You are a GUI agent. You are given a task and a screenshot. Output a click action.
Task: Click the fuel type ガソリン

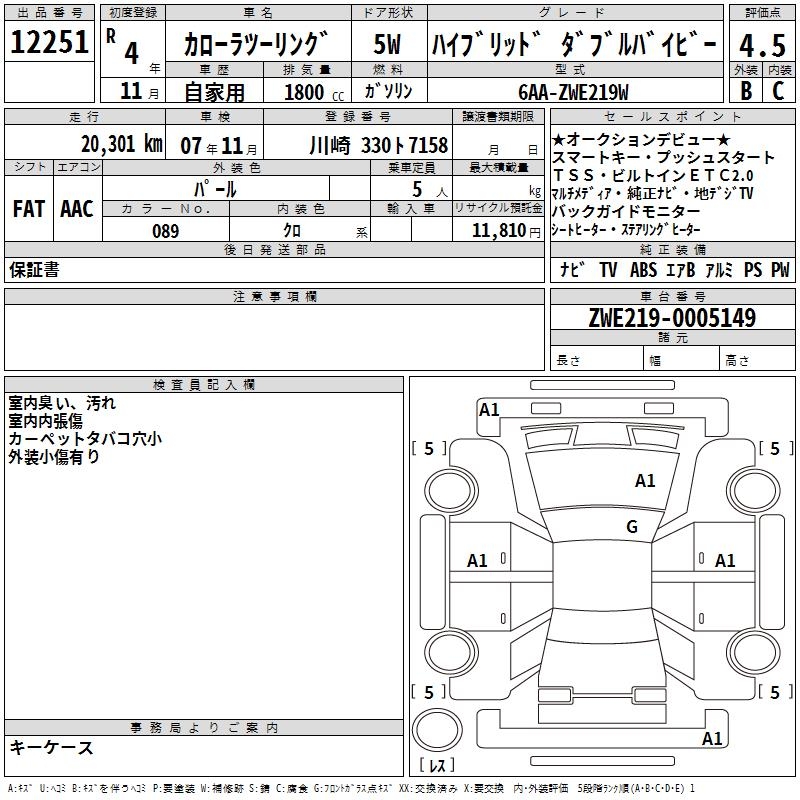388,91
